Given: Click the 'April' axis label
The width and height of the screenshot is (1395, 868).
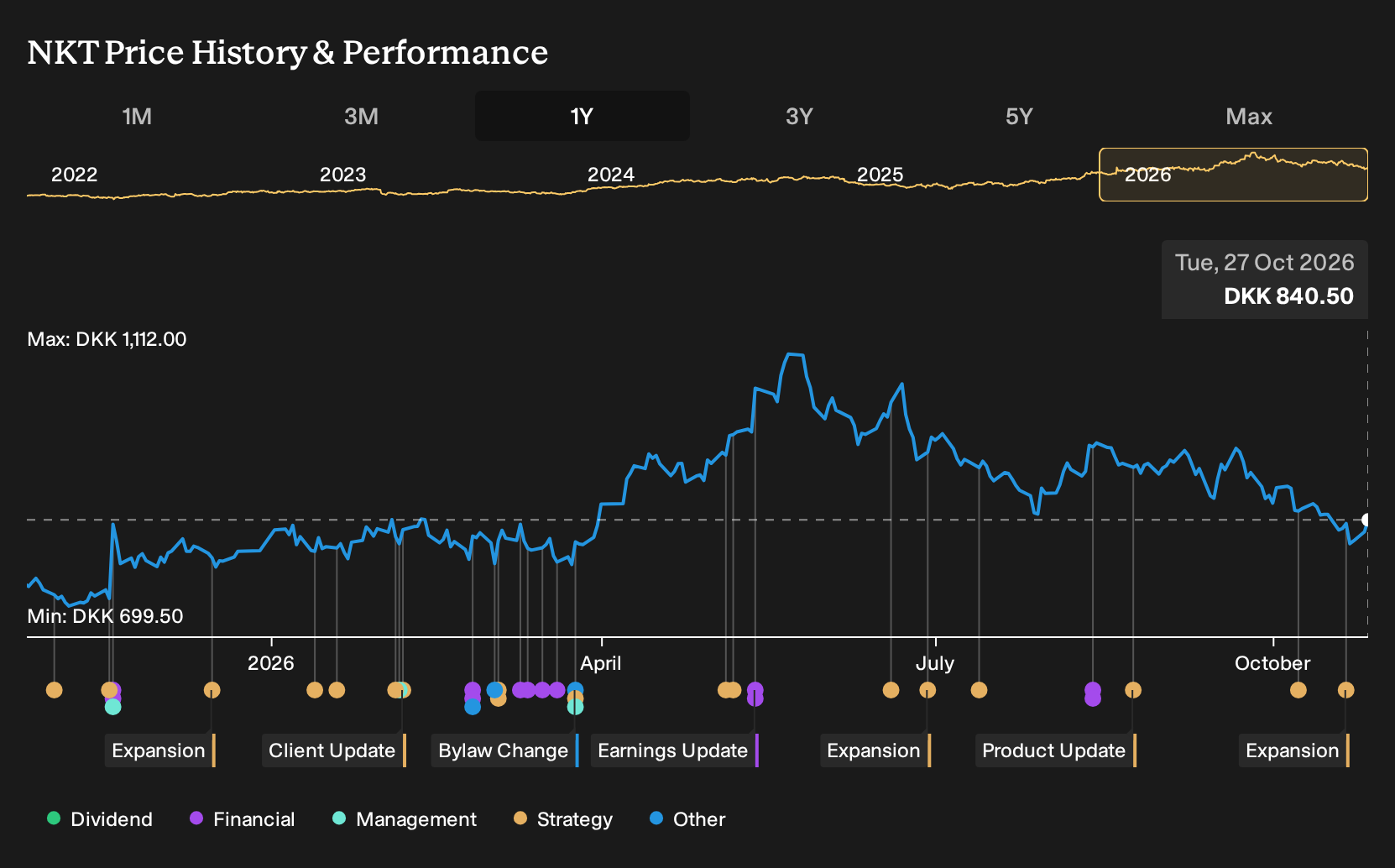Looking at the screenshot, I should coord(601,663).
